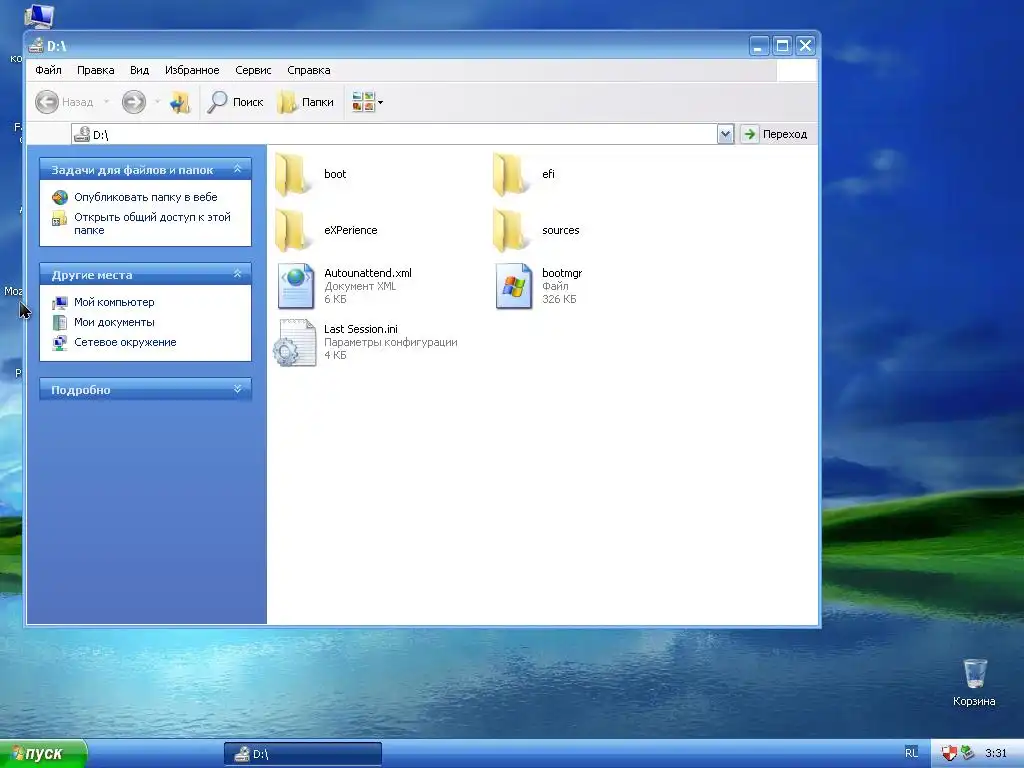Screen dimensions: 1024x768
Task: Click the Forward arrow button
Action: 134,102
